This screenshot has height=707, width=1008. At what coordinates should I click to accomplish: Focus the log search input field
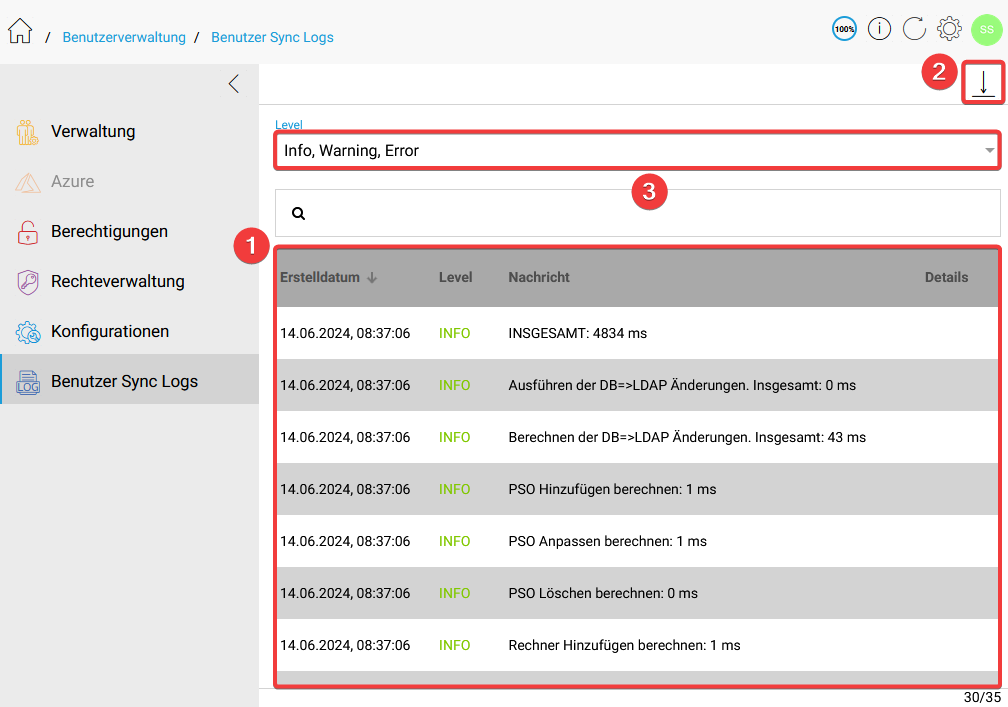coord(650,213)
